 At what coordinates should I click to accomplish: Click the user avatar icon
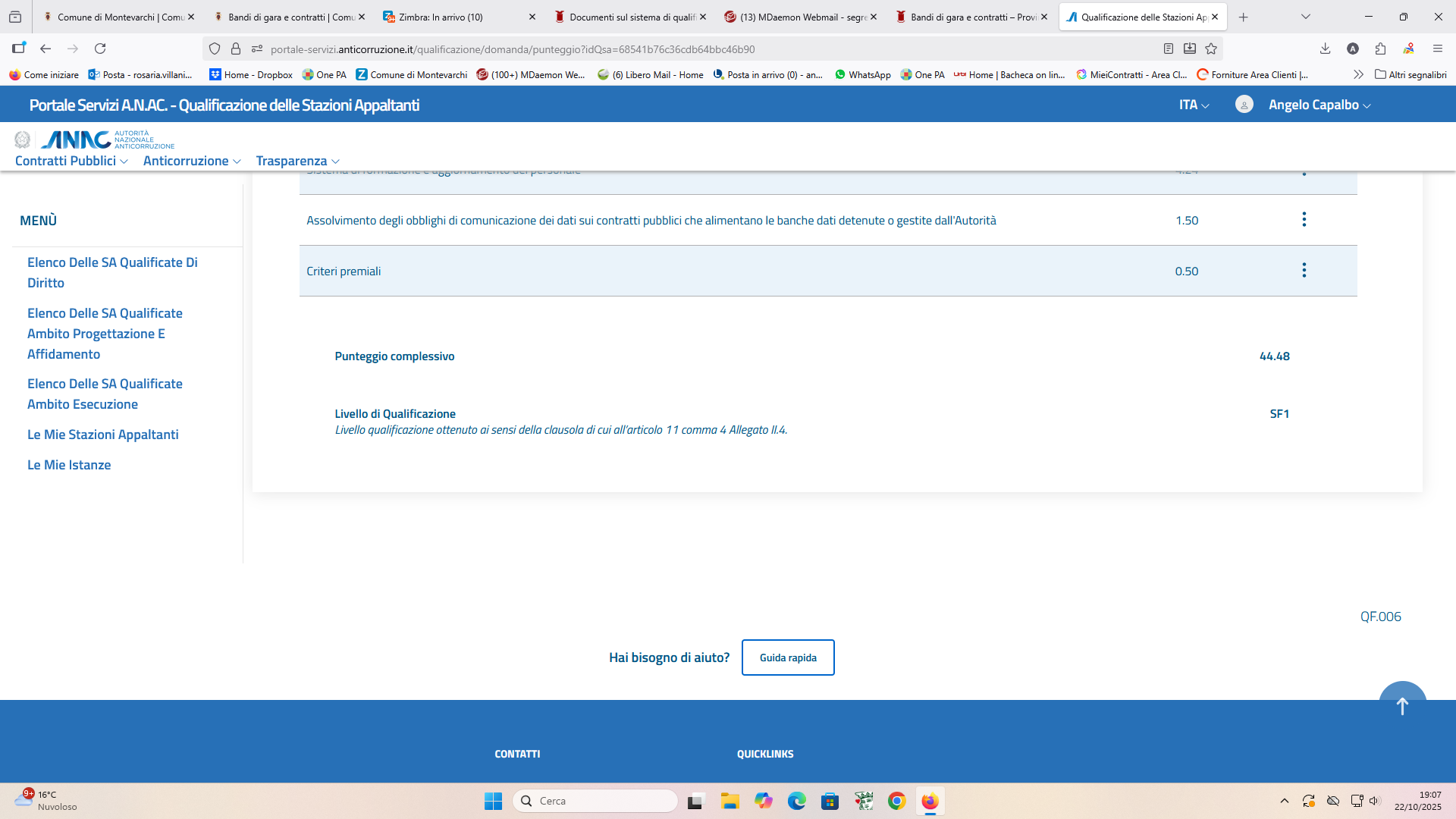pos(1244,105)
